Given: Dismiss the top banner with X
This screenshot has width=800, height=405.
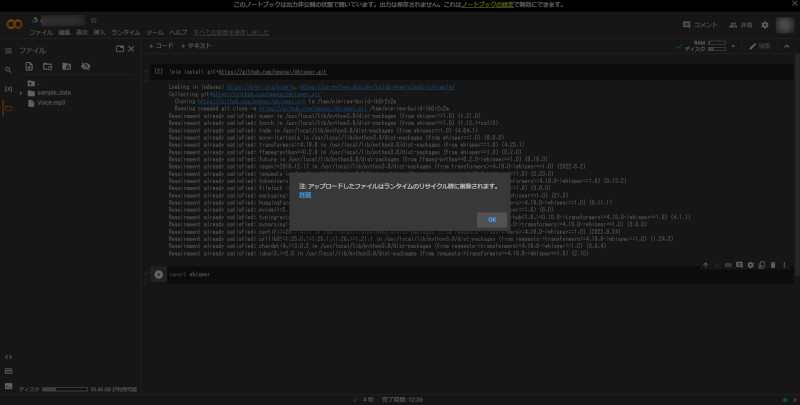Looking at the screenshot, I should point(794,4).
